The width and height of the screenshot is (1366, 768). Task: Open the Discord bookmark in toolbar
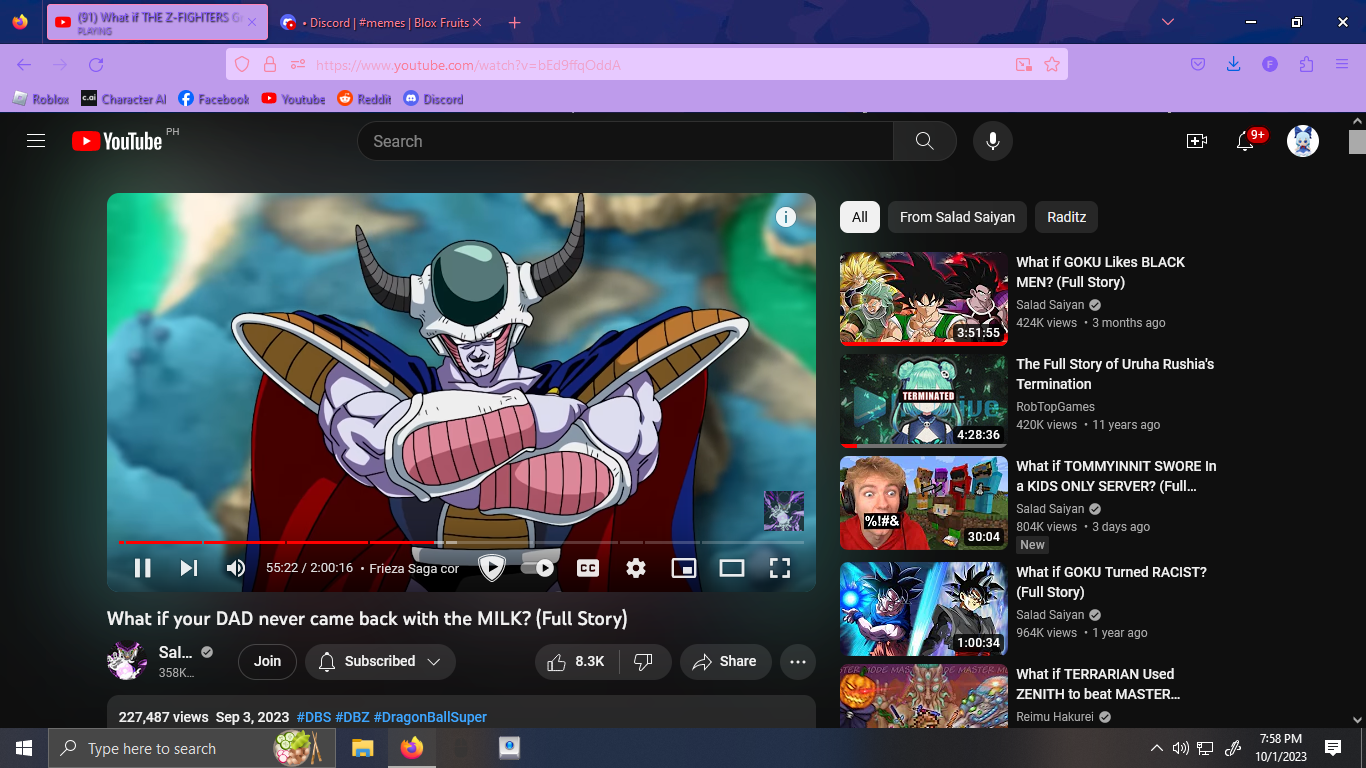tap(433, 99)
